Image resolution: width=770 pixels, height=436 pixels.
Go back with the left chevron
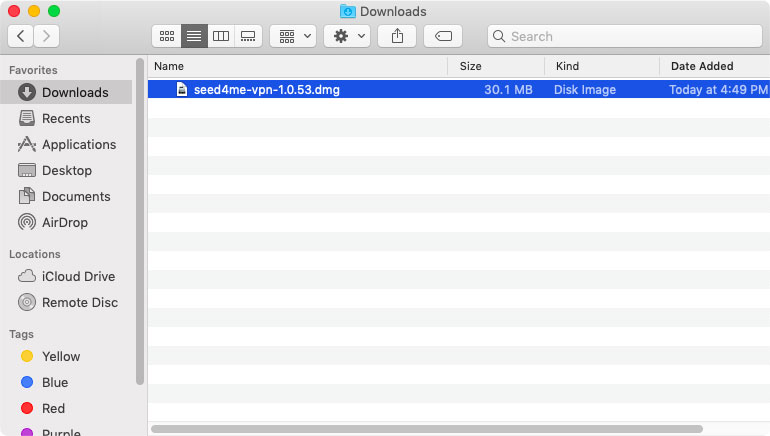coord(21,36)
